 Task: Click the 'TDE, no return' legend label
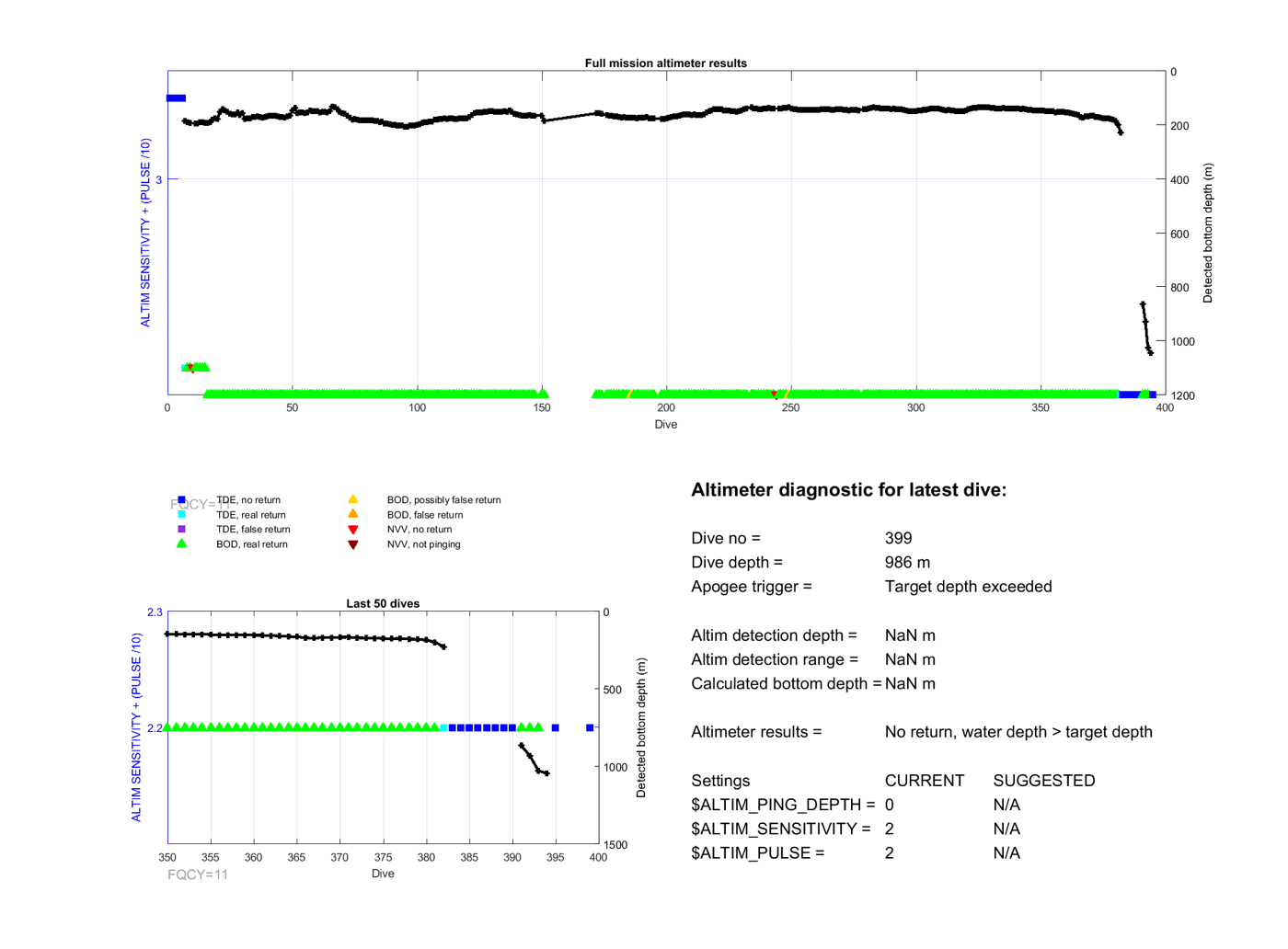point(248,500)
